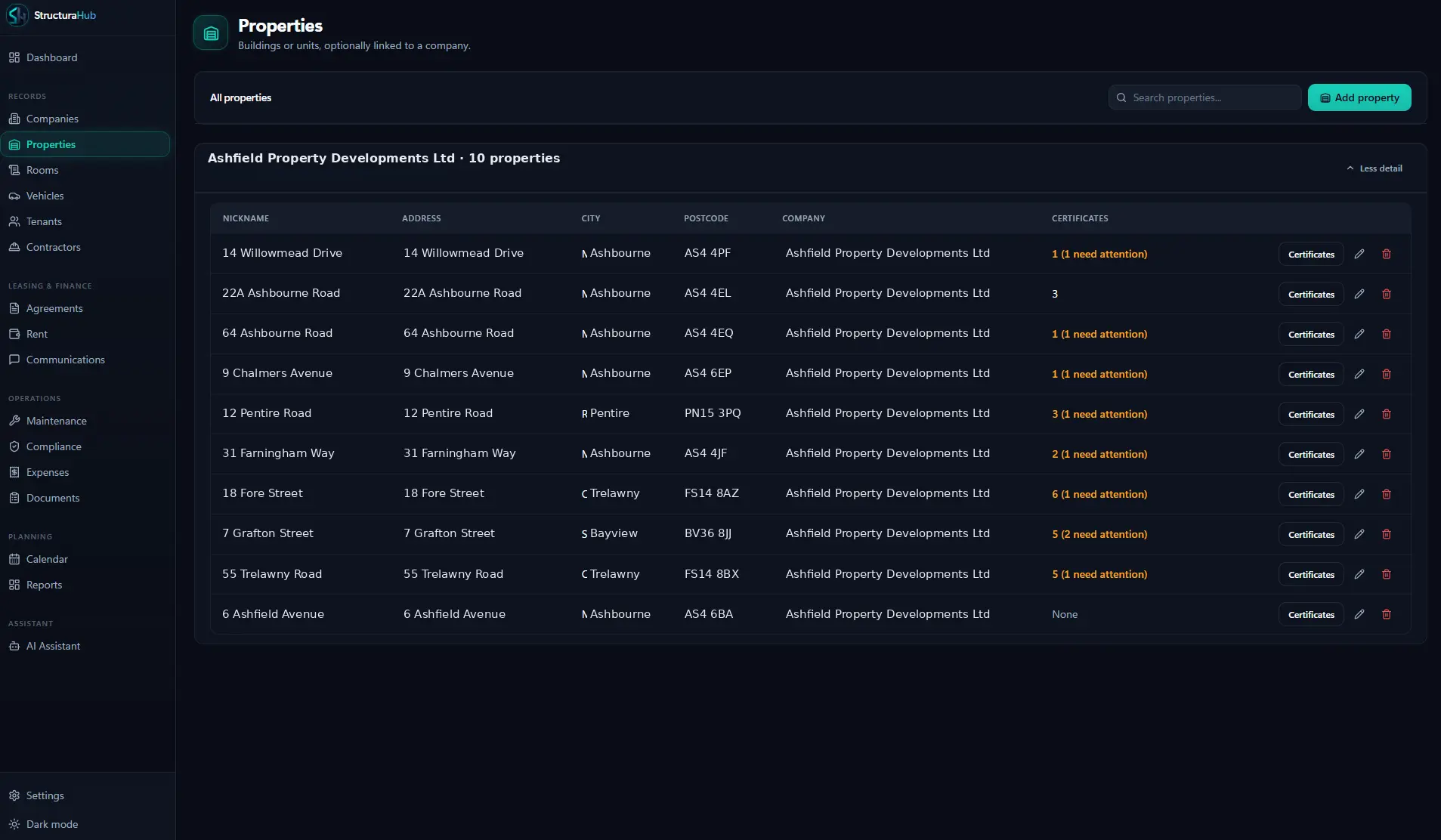Toggle Dark mode in the sidebar

[85, 824]
